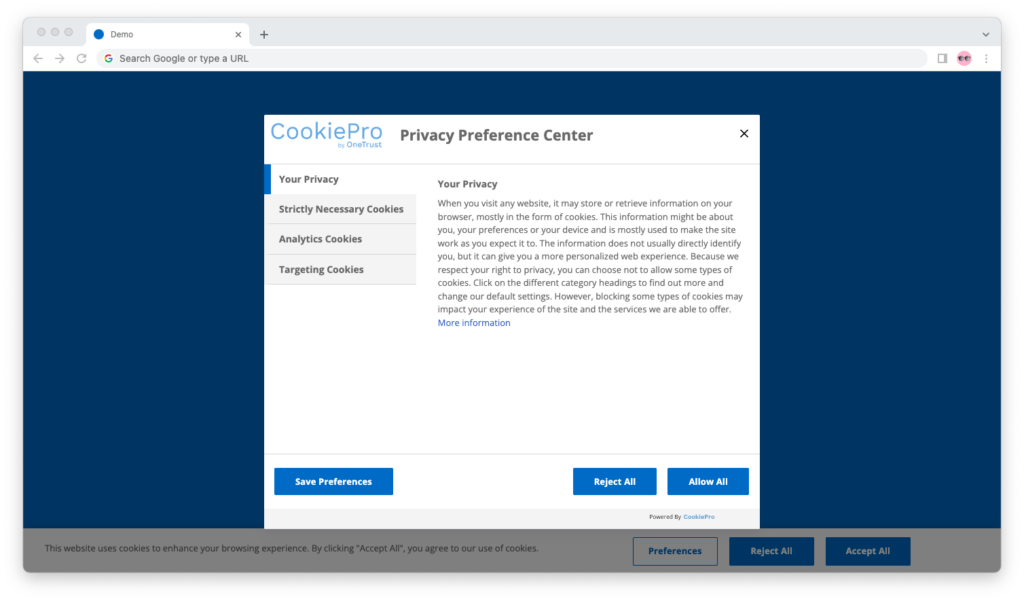Open the browser three-dot menu
The height and width of the screenshot is (601, 1024).
tap(986, 58)
